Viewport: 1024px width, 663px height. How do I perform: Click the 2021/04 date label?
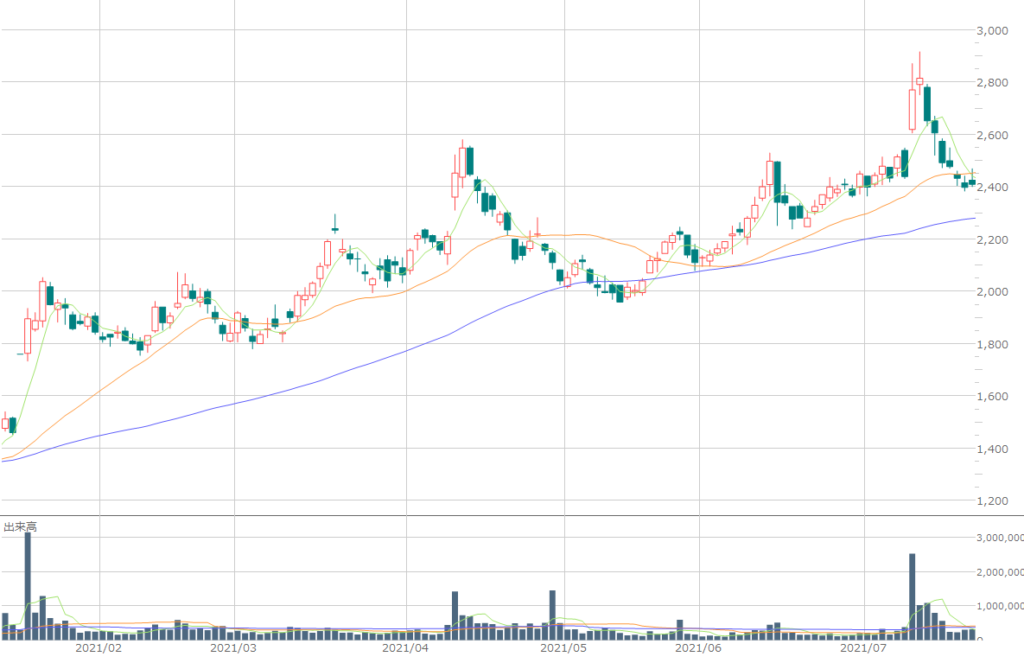406,648
